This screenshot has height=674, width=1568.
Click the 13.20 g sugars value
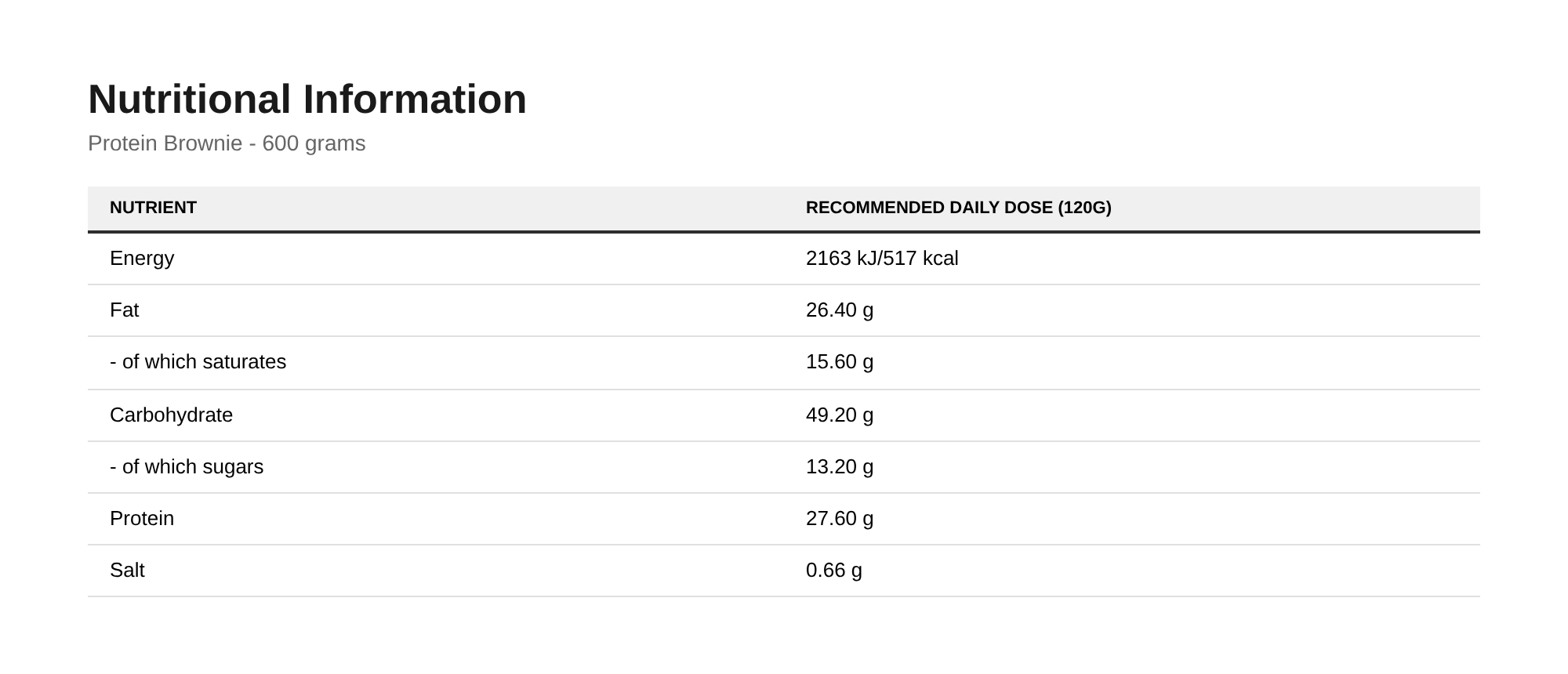840,467
